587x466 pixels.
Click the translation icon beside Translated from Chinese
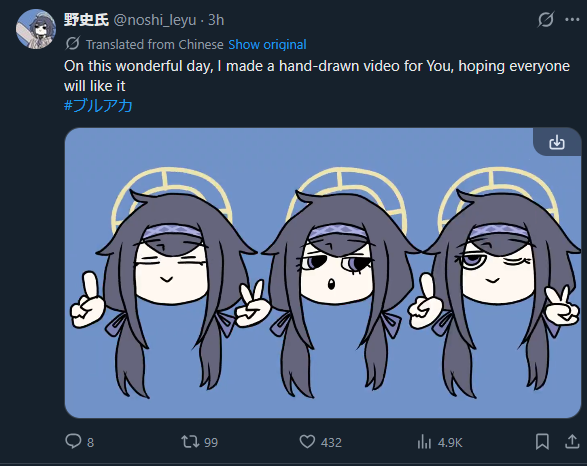tap(73, 44)
